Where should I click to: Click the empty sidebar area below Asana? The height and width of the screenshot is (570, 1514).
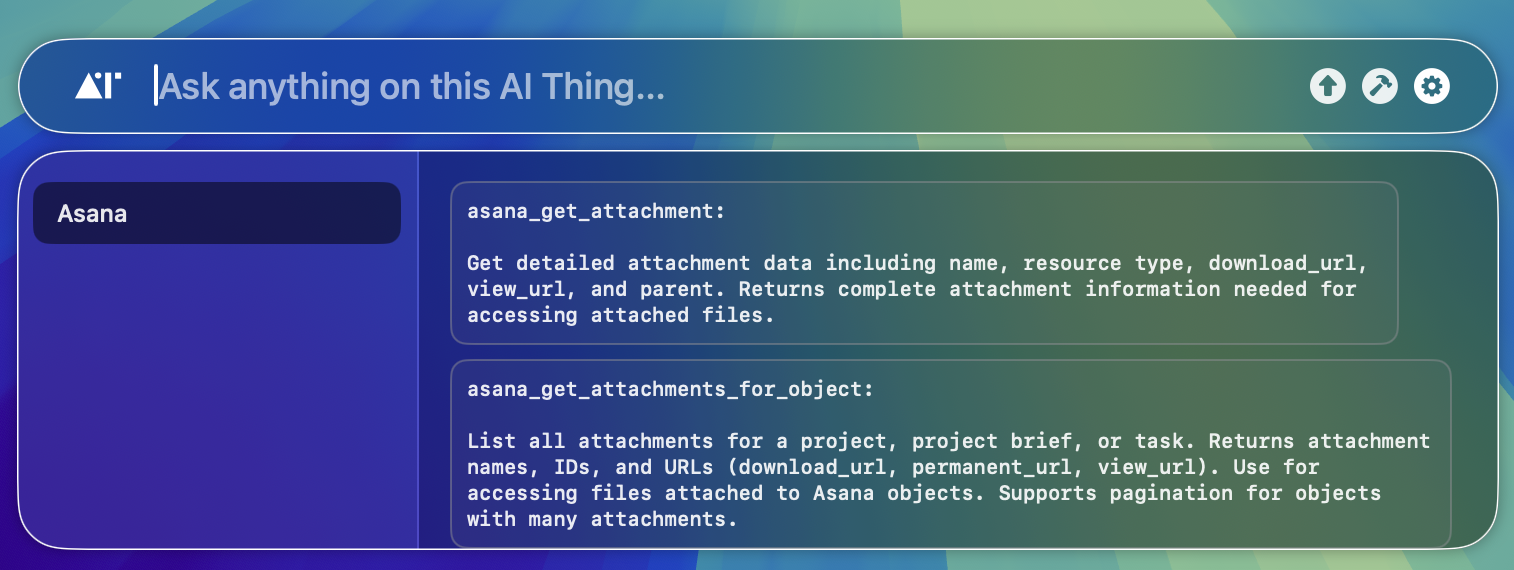[217, 400]
